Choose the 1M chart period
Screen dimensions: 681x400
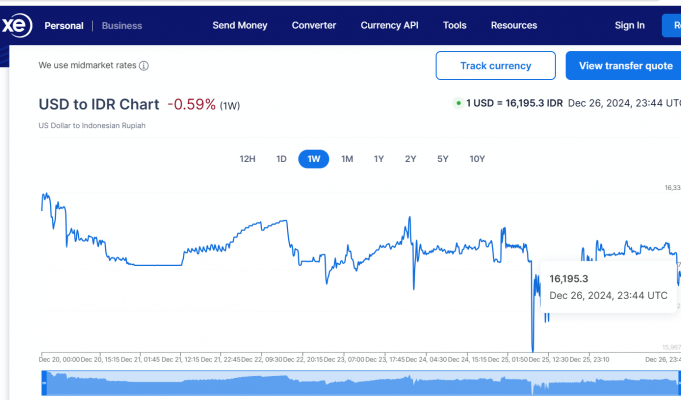[x=346, y=158]
